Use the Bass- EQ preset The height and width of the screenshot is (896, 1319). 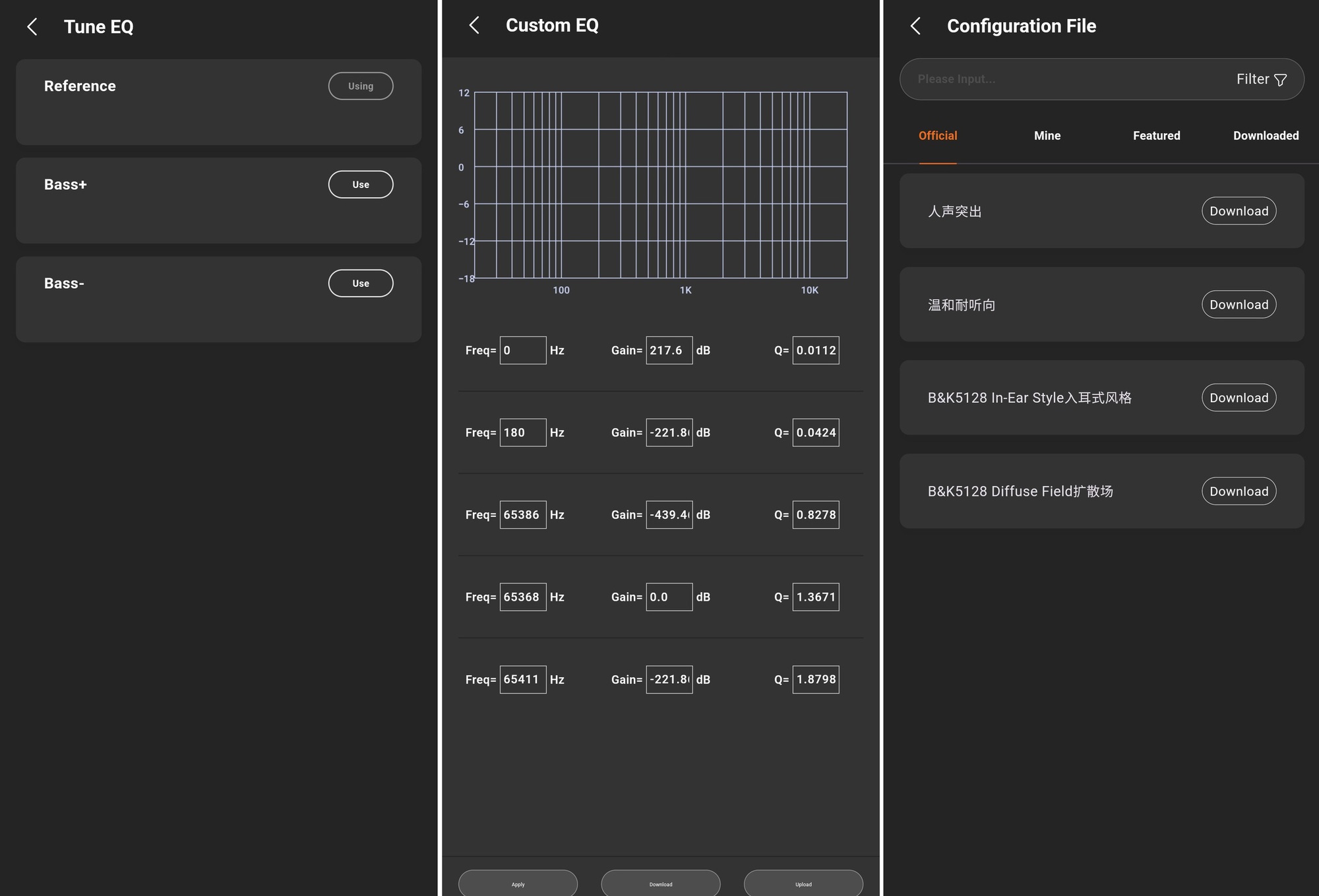[x=361, y=284]
